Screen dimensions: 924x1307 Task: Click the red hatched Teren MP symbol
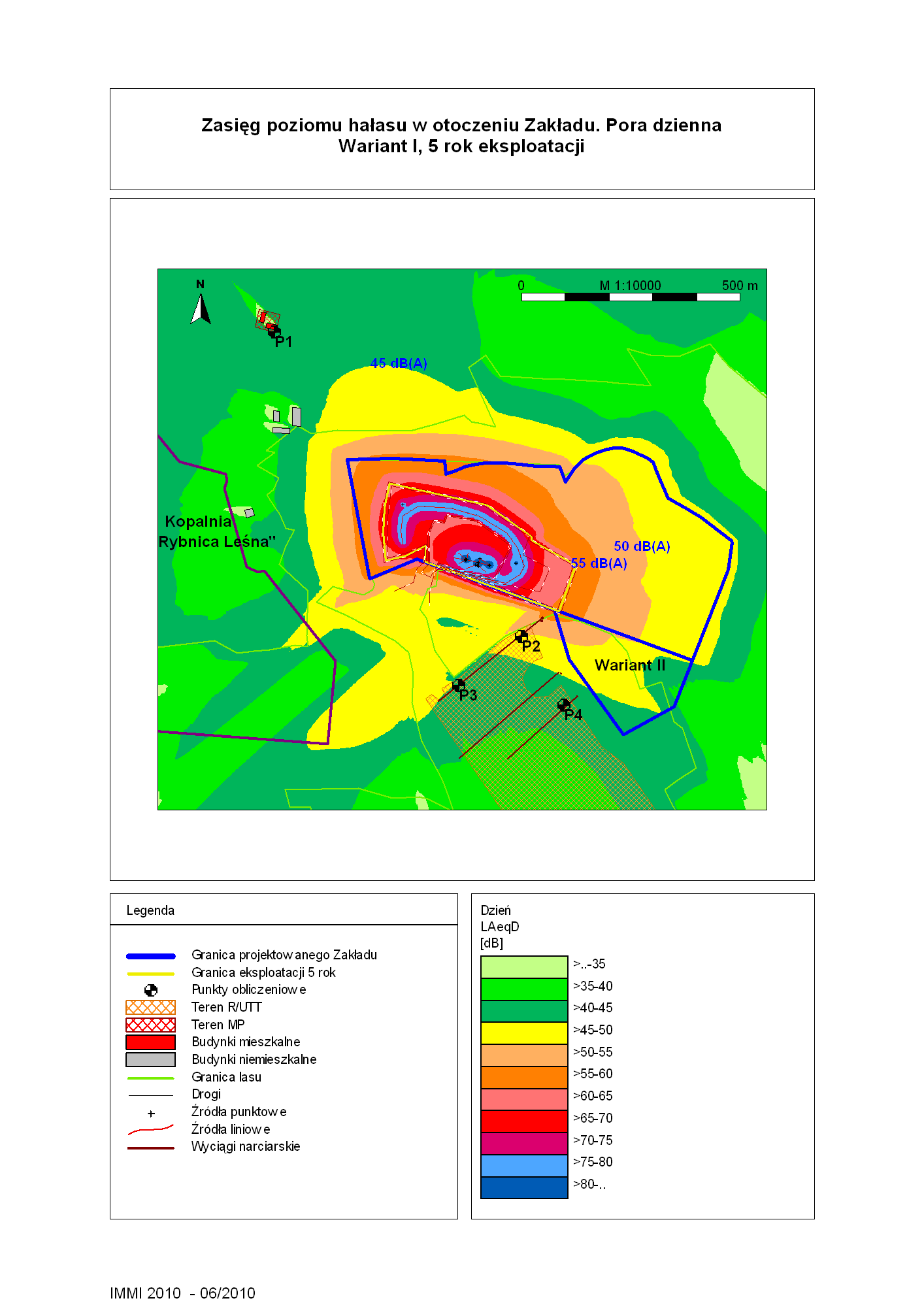[151, 1025]
